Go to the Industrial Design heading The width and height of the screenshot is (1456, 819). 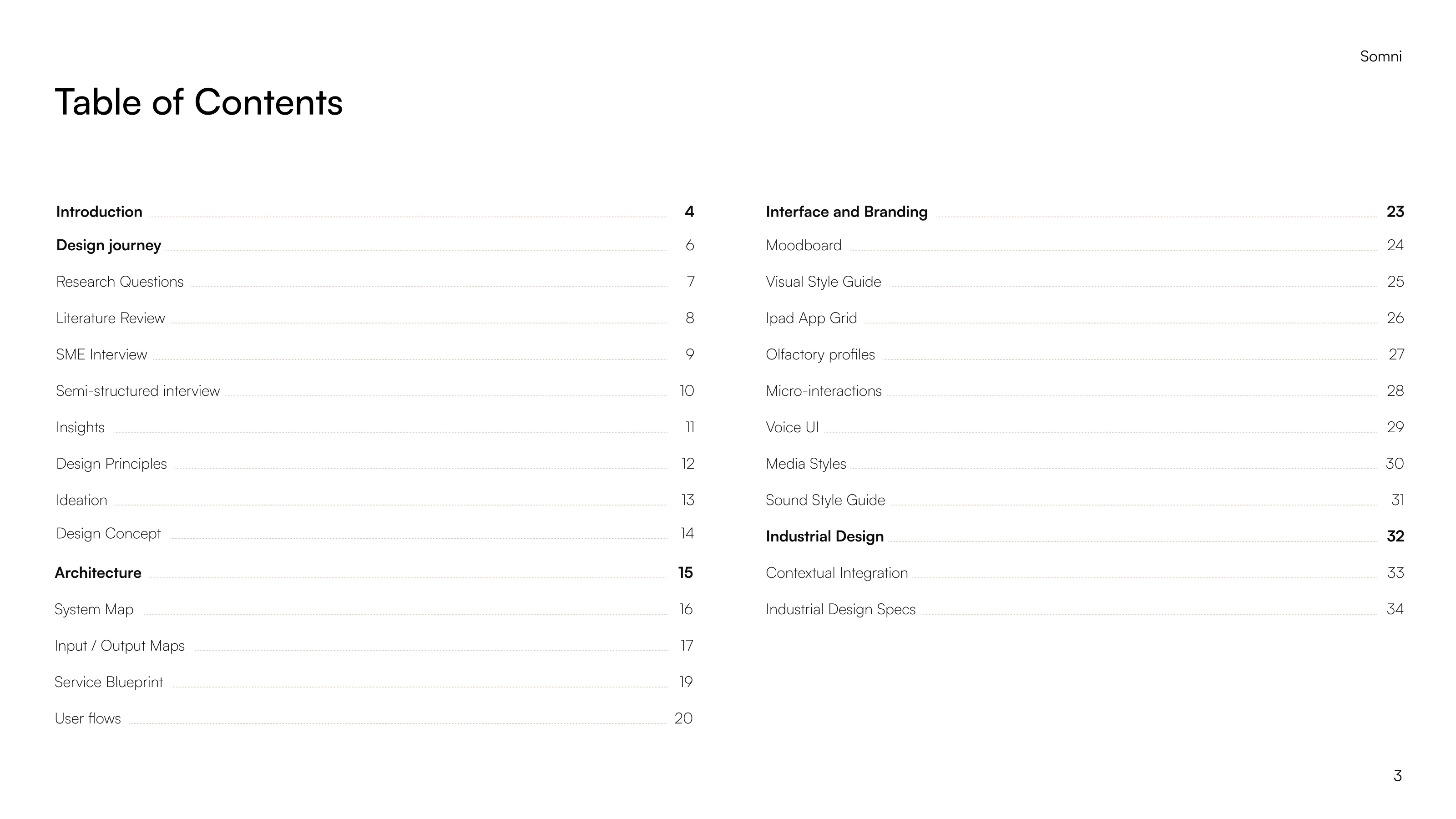click(x=824, y=537)
